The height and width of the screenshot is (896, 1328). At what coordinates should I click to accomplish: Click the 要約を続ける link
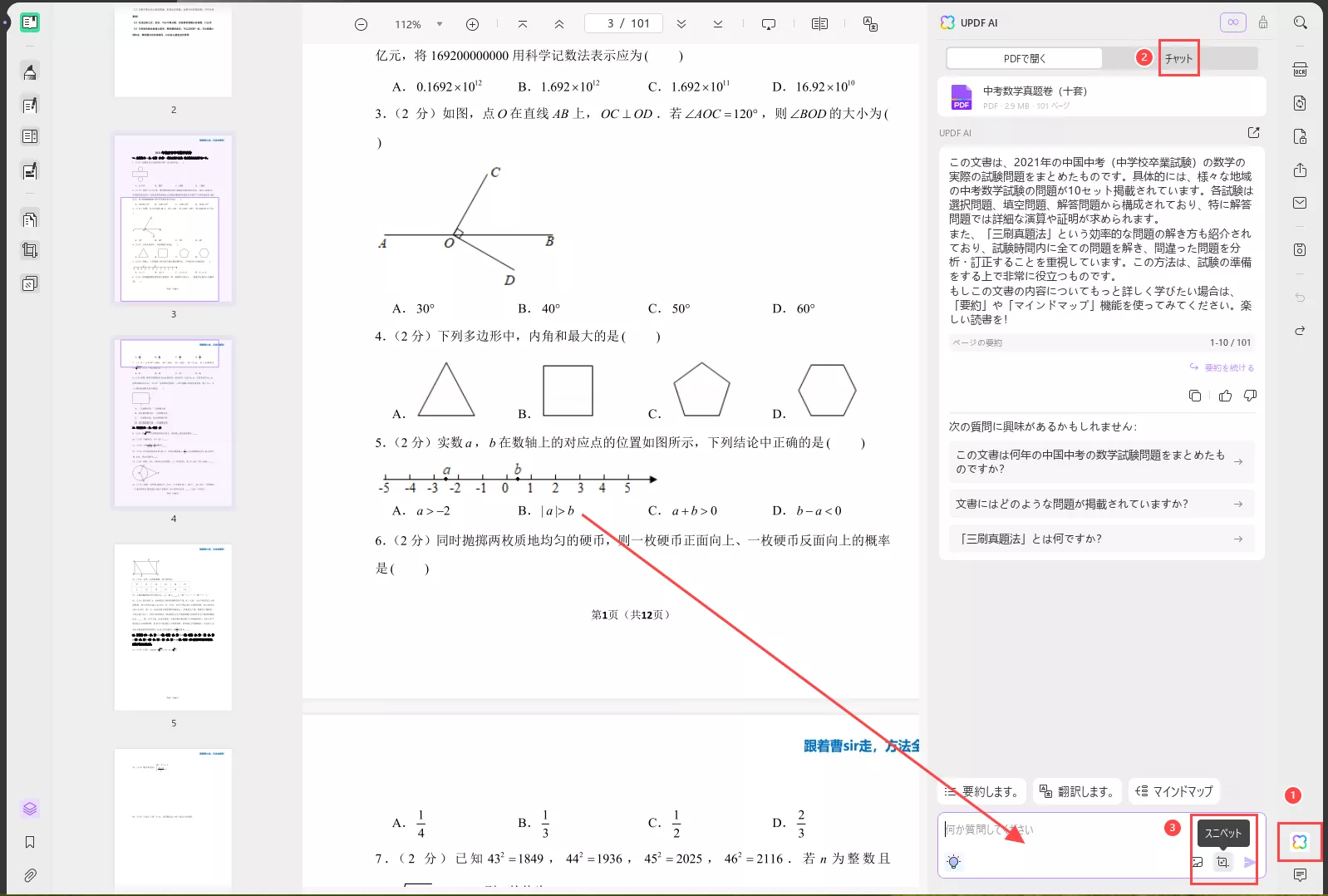tap(1222, 367)
